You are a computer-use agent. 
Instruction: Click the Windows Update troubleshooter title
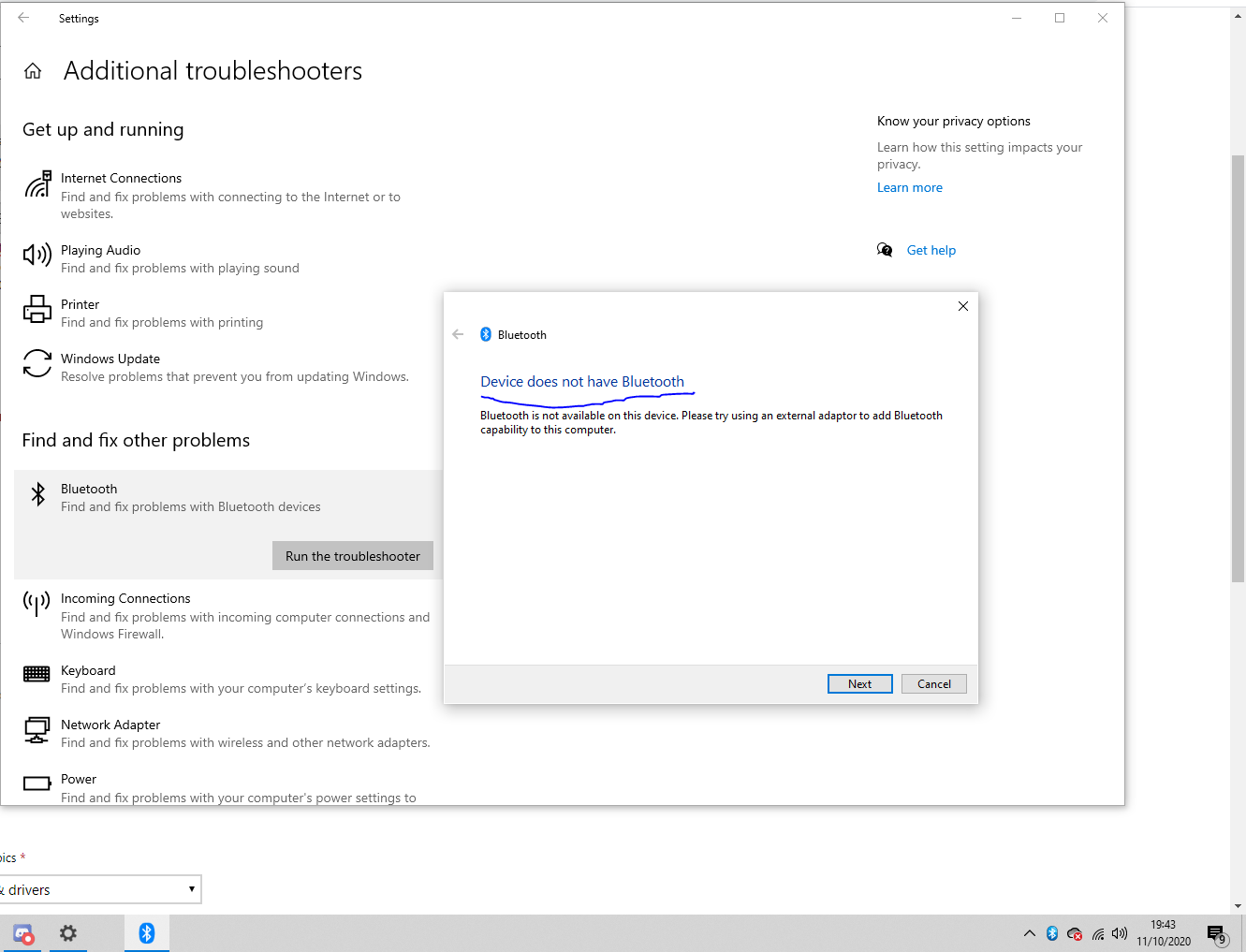110,359
